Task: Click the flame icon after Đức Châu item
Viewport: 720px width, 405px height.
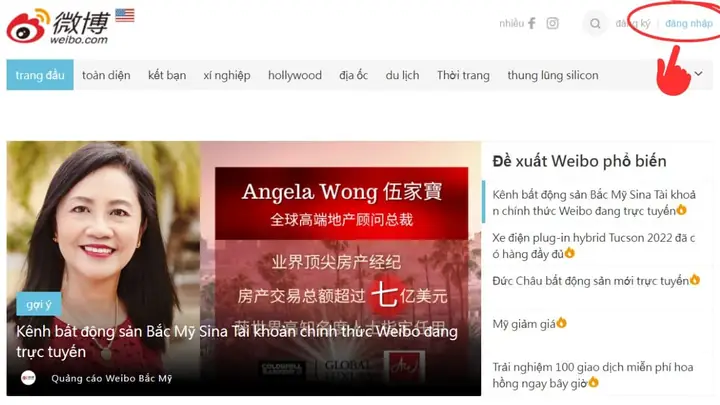Action: point(695,279)
